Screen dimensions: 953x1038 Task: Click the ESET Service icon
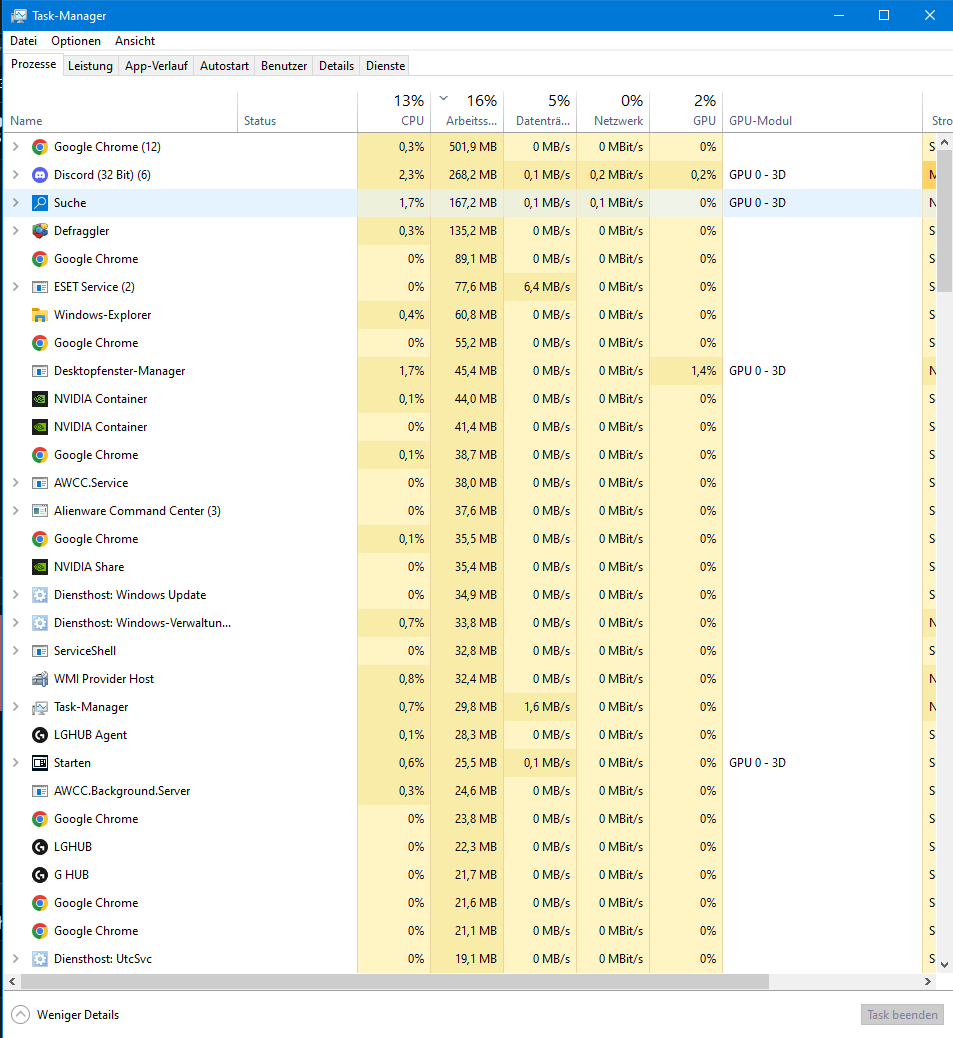(x=40, y=287)
